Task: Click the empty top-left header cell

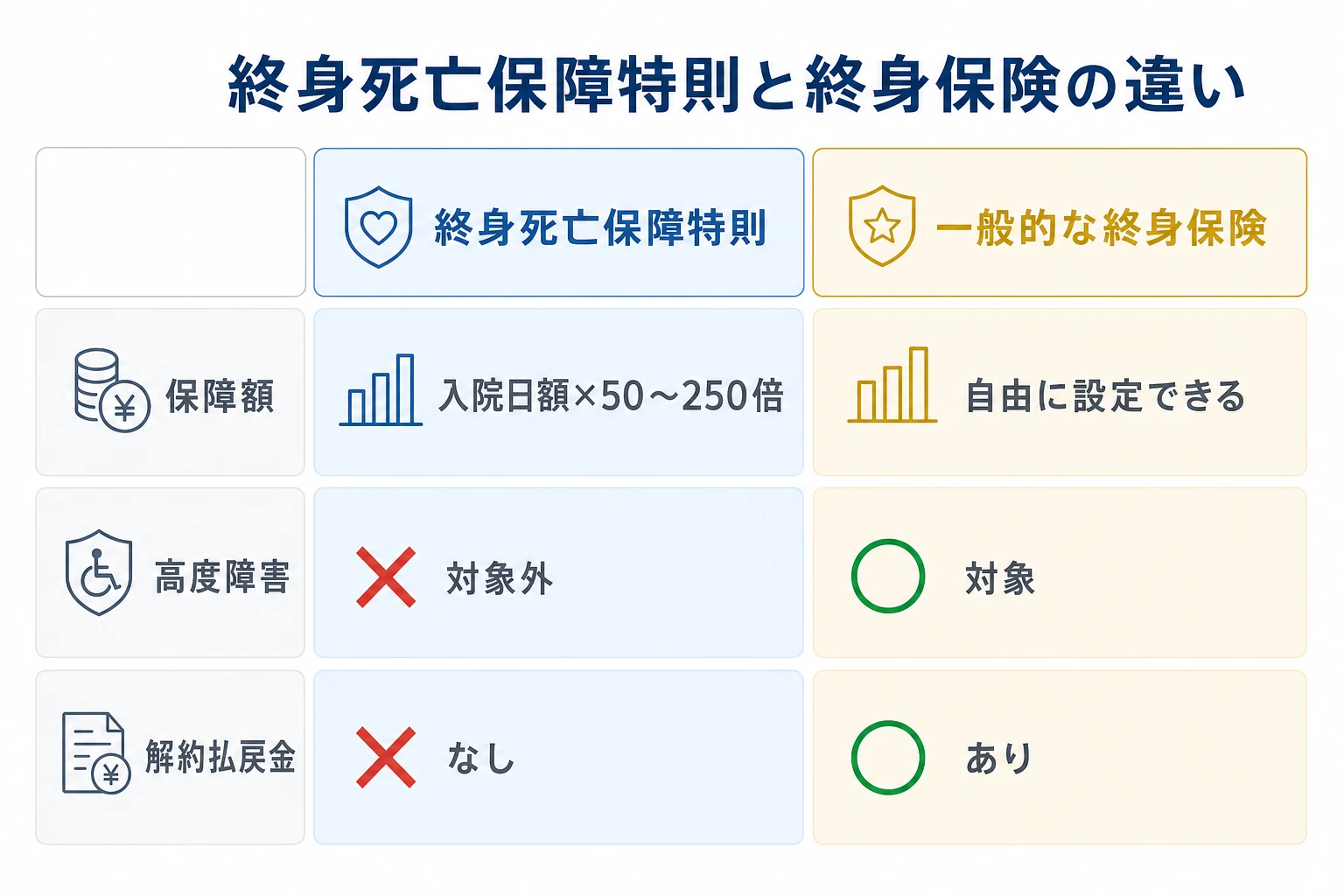Action: click(171, 222)
